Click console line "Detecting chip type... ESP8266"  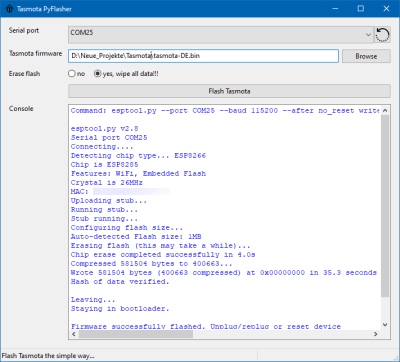click(x=138, y=156)
